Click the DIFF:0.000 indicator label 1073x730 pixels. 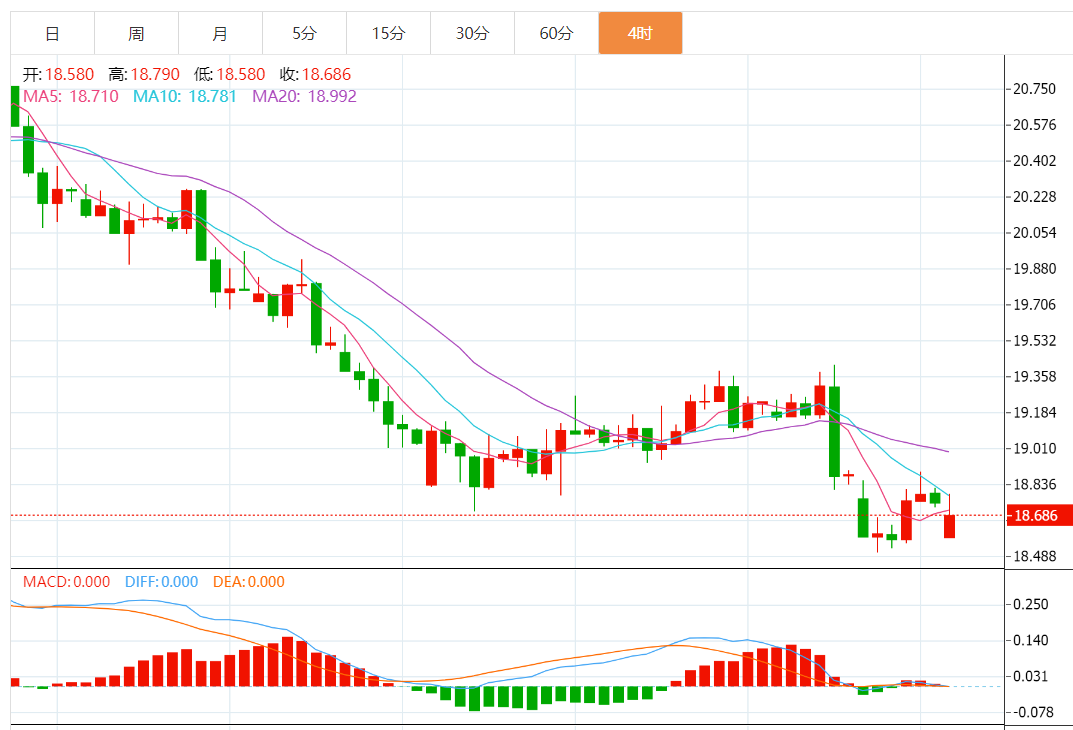coord(161,582)
